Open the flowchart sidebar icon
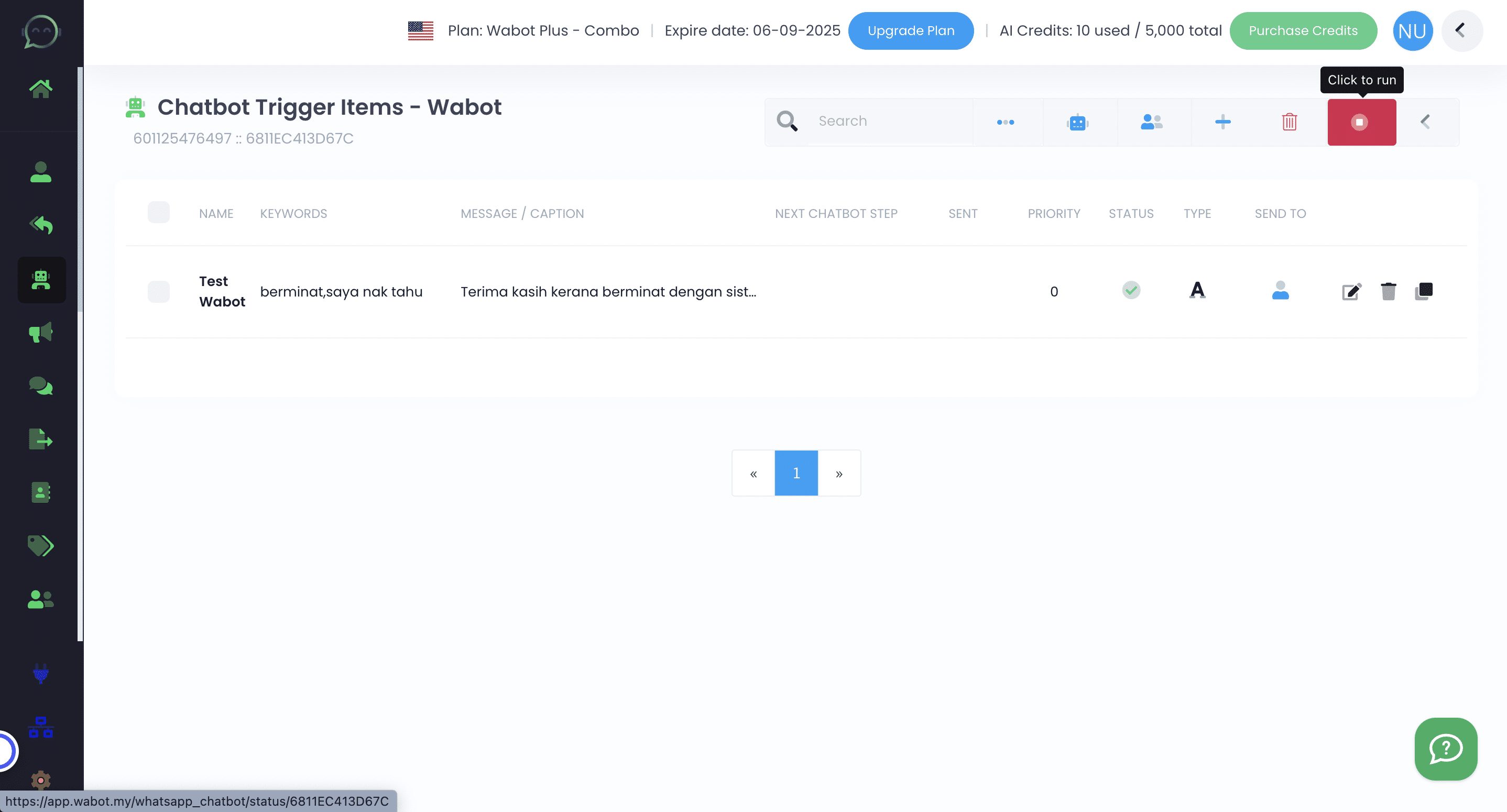Image resolution: width=1507 pixels, height=812 pixels. (40, 728)
